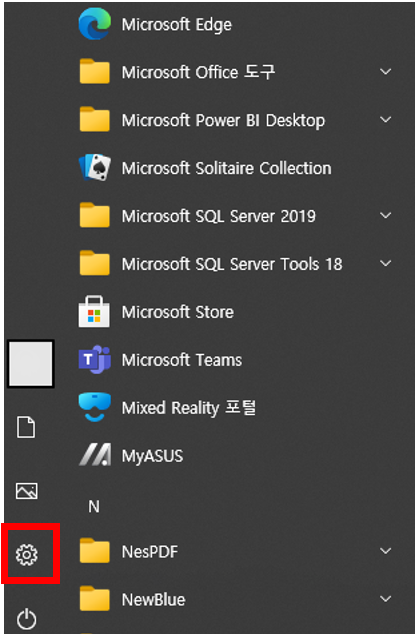
Task: Select the NesPDF label
Action: [150, 551]
